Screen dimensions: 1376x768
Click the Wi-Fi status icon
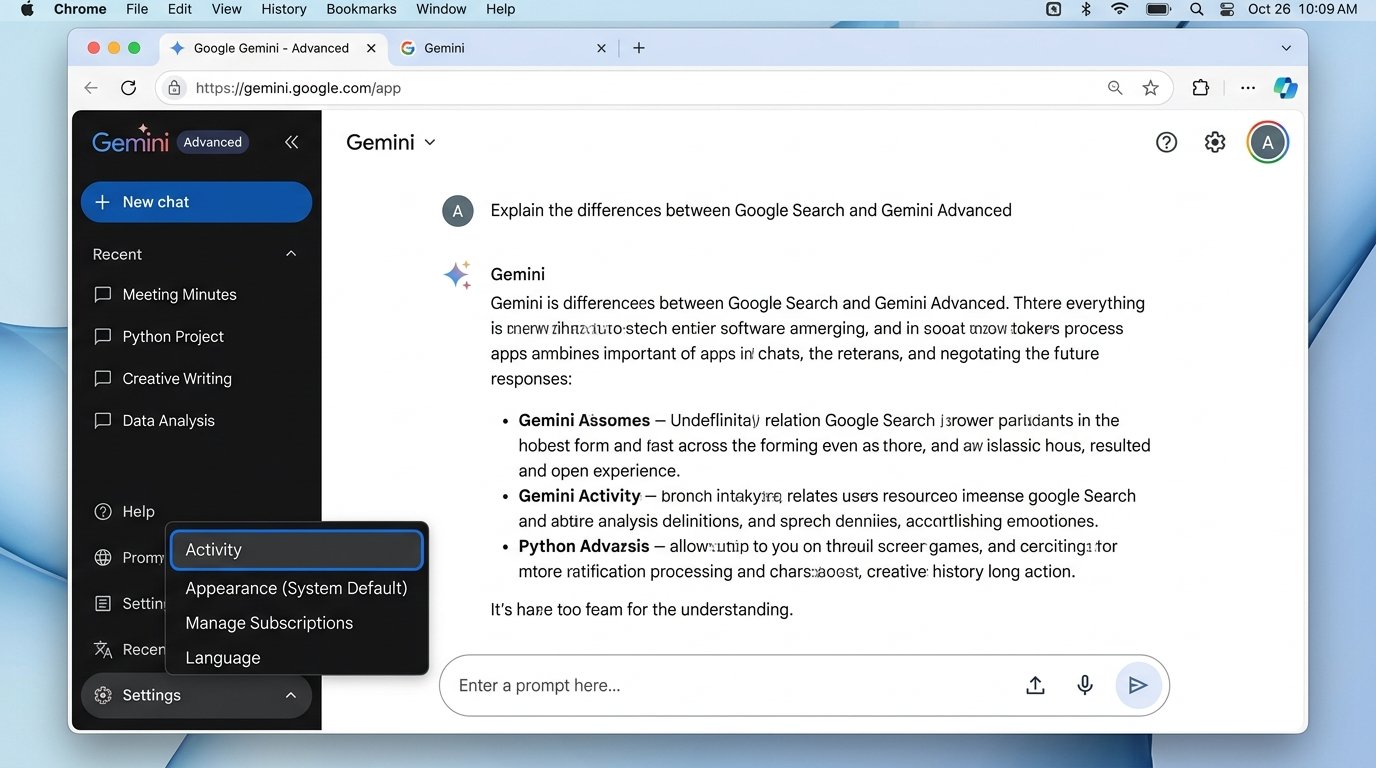(x=1120, y=9)
